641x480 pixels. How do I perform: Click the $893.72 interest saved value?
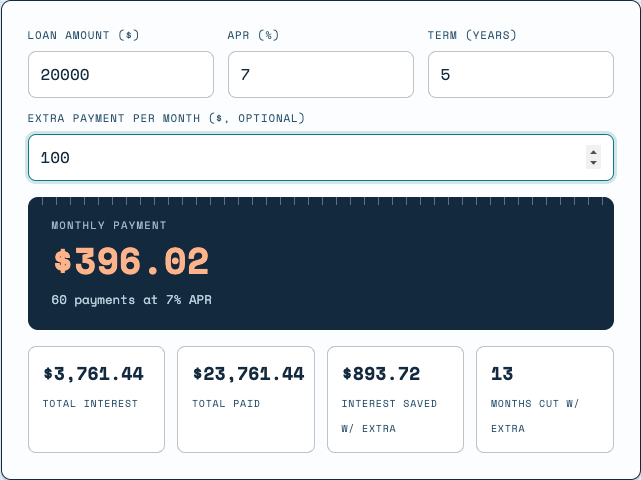(381, 374)
